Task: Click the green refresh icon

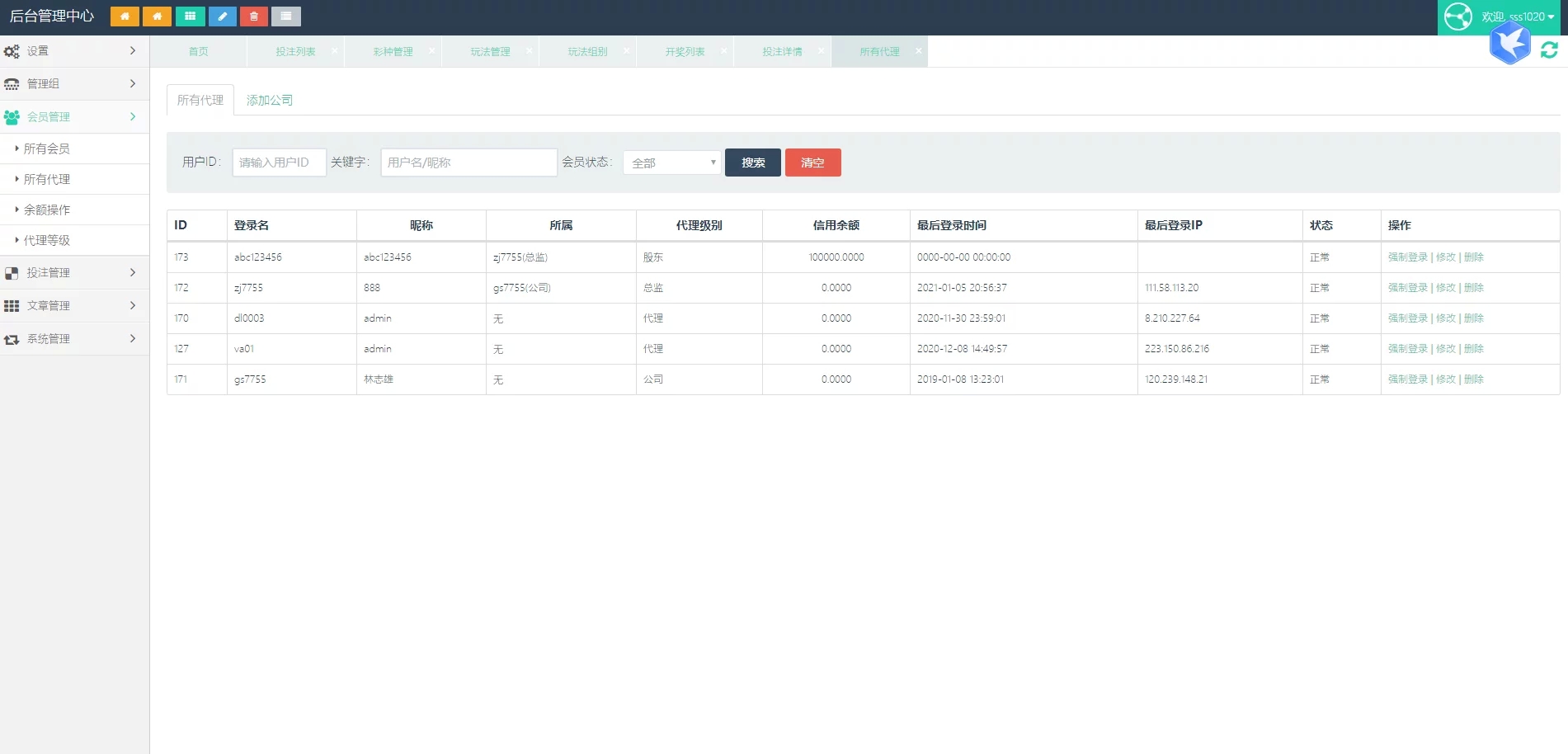Action: 1549,50
